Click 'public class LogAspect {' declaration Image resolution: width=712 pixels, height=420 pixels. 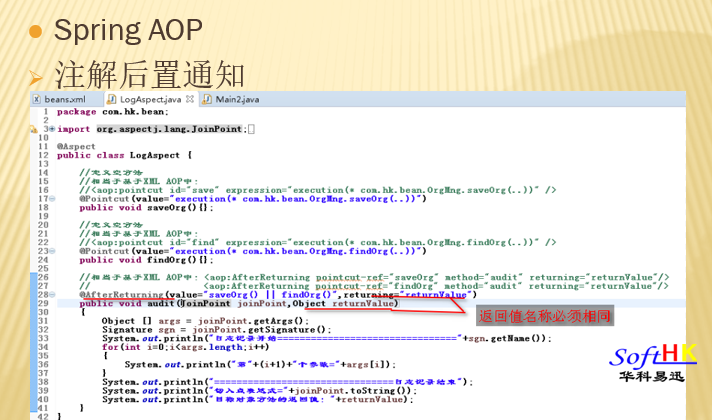pos(124,155)
